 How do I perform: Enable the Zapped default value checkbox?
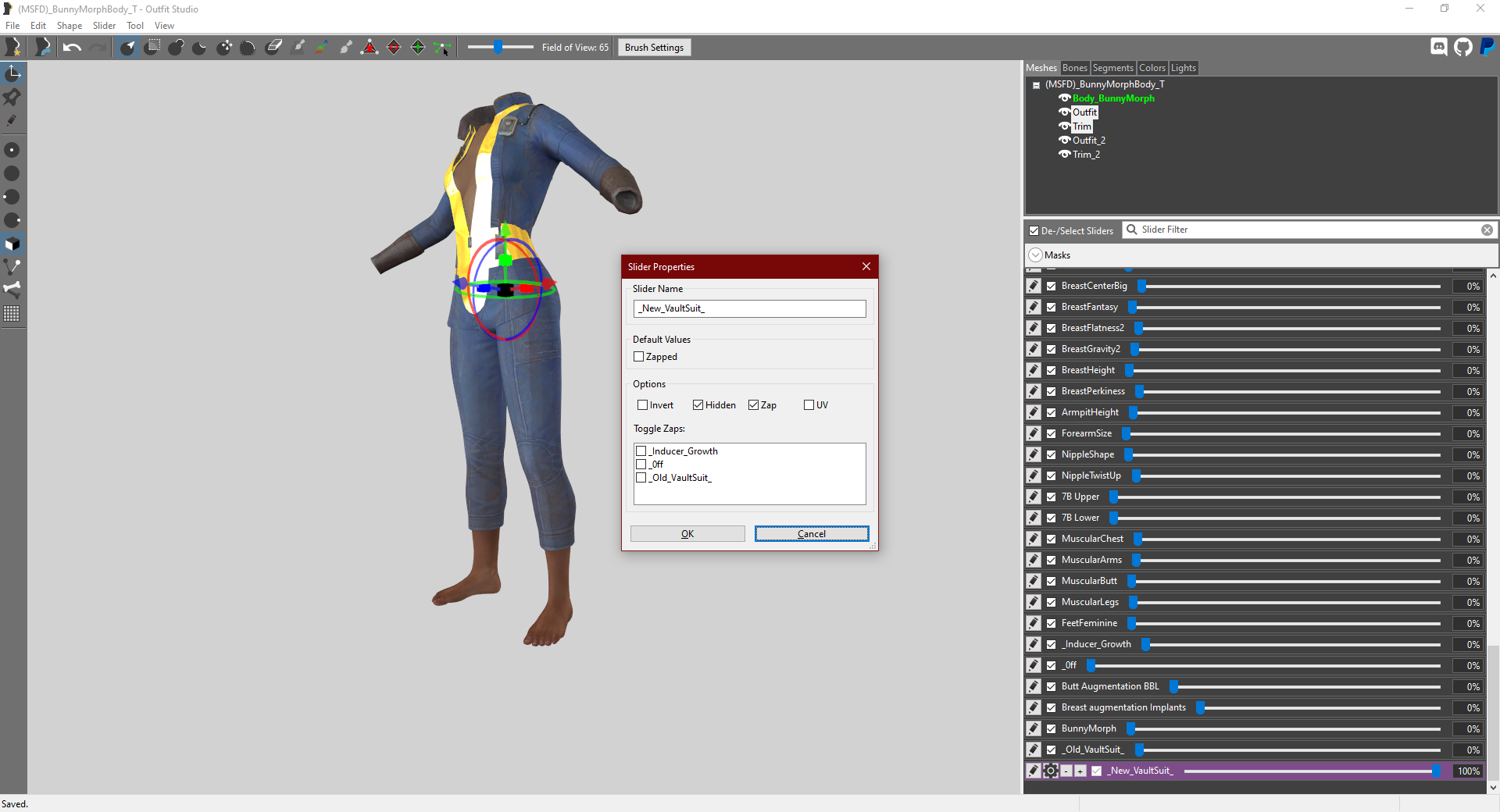pyautogui.click(x=639, y=357)
